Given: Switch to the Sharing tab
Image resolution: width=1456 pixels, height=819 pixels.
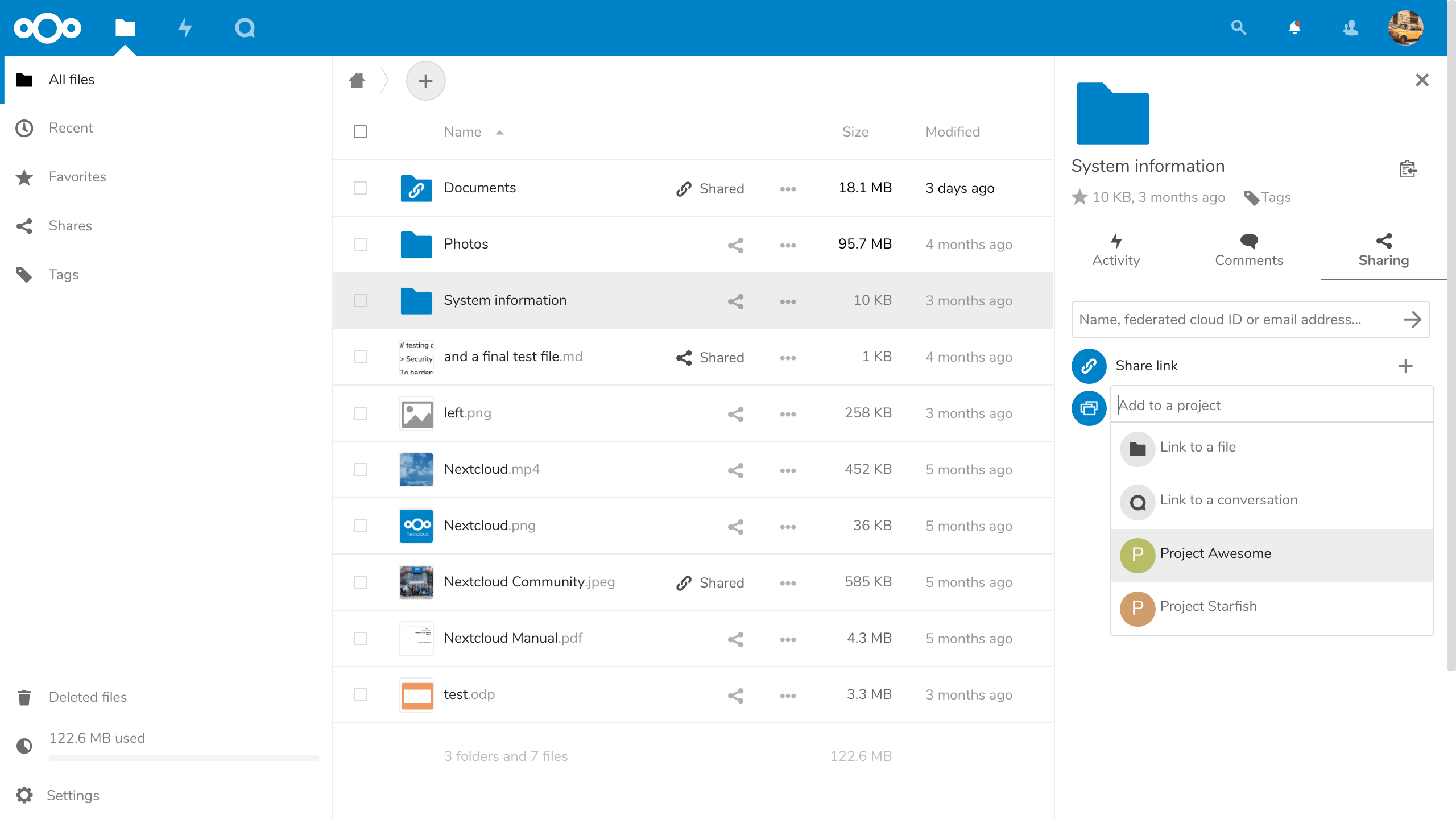Looking at the screenshot, I should 1383,250.
